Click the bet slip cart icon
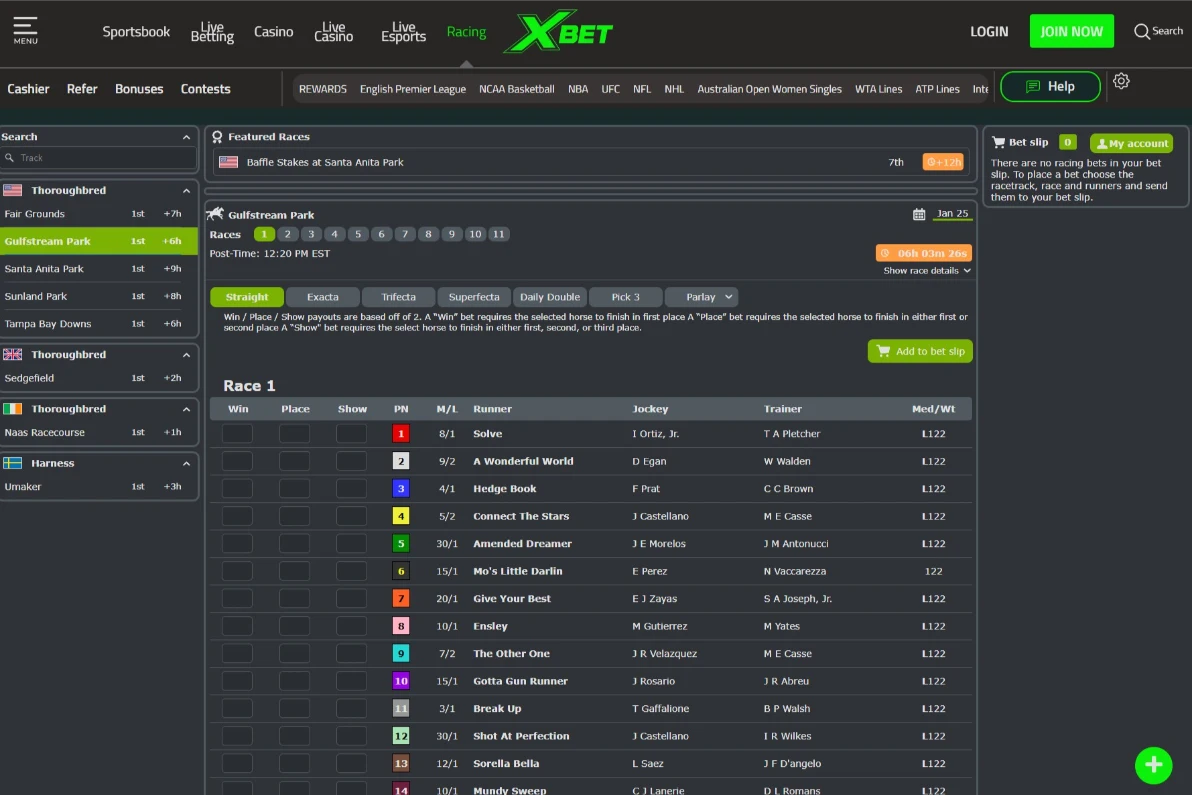Viewport: 1192px width, 795px height. coord(998,143)
